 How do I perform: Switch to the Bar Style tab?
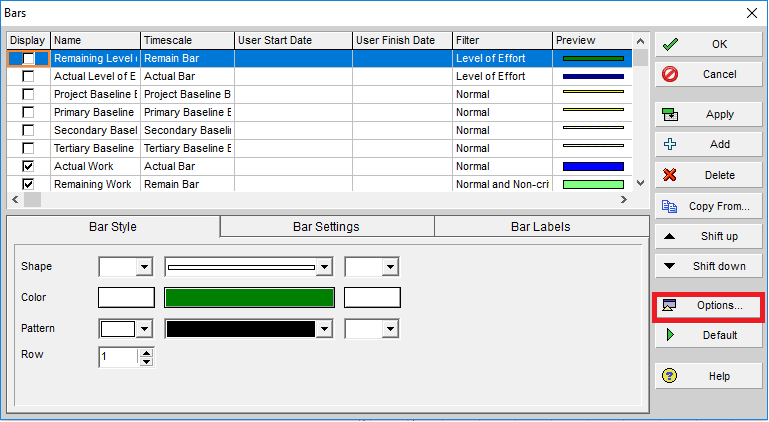[113, 227]
